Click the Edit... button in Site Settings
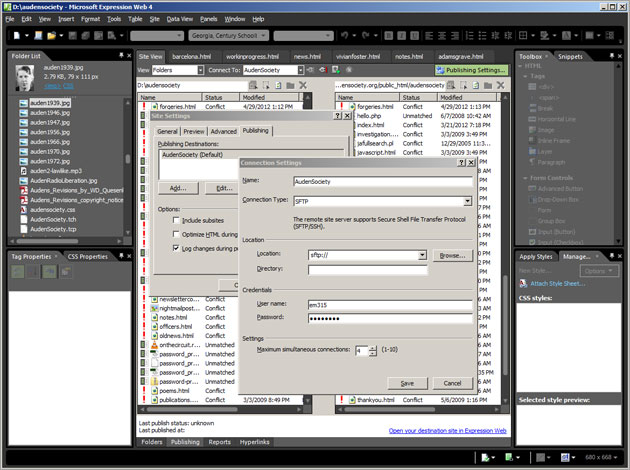Screen dimensions: 630x470 pos(223,188)
